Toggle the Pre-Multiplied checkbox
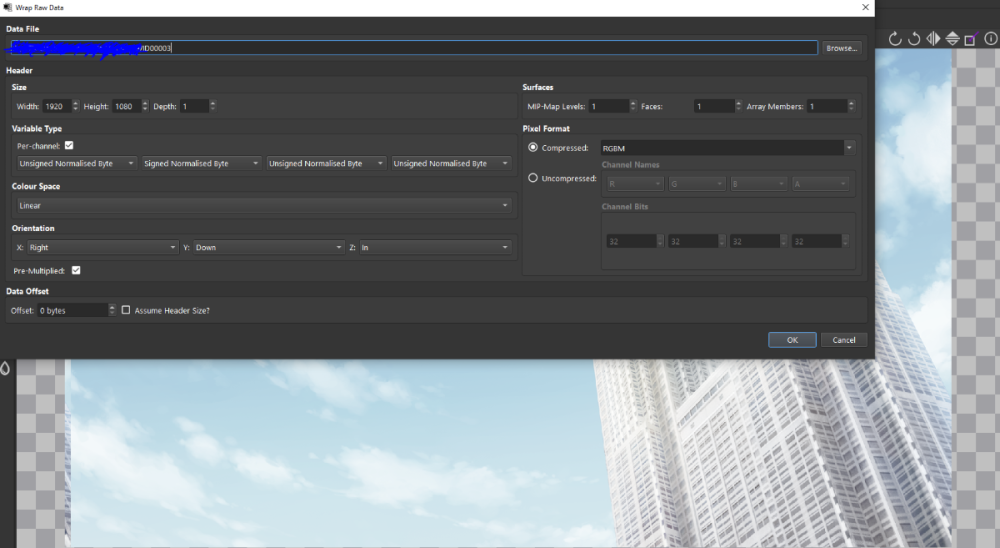 pyautogui.click(x=76, y=270)
